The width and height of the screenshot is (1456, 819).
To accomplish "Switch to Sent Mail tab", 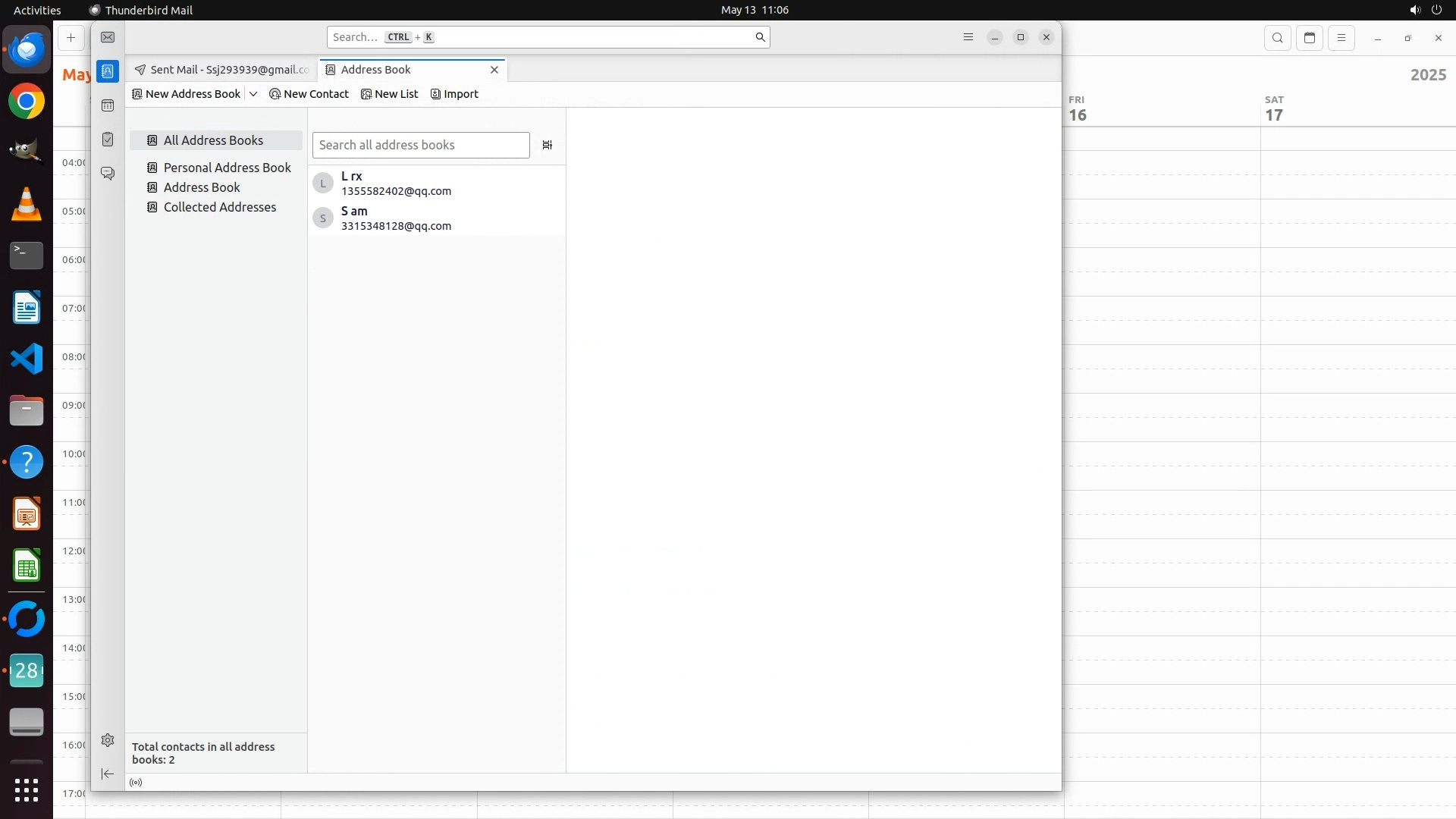I will [x=221, y=70].
